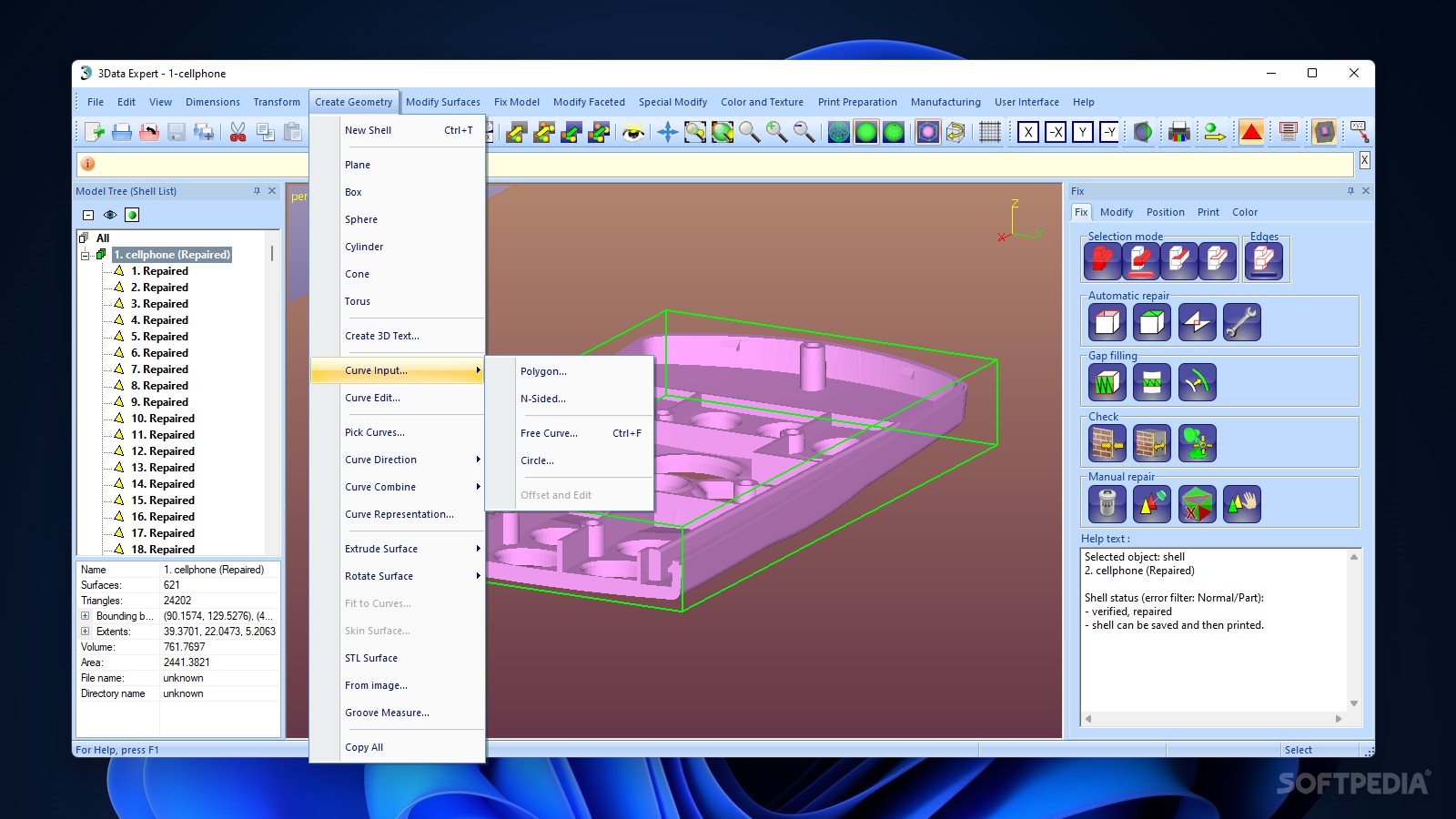Click the curved arrow gap filling icon
This screenshot has height=819, width=1456.
[1197, 382]
